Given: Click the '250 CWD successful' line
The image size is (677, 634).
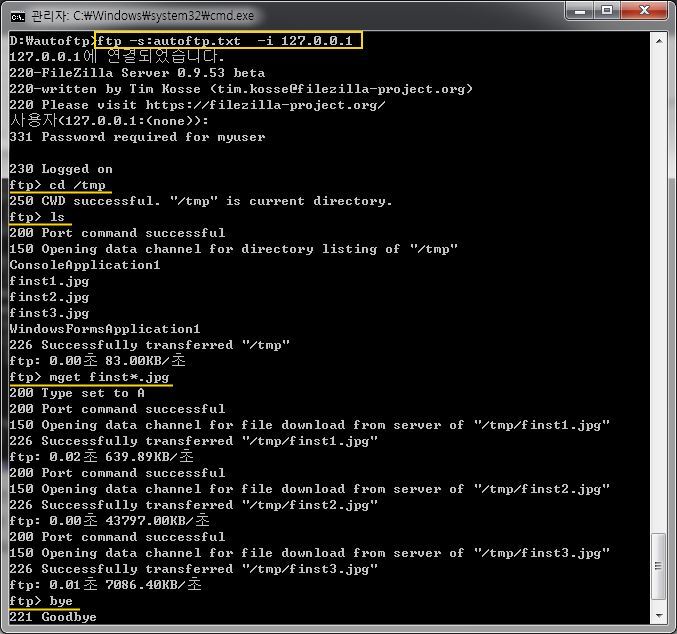Looking at the screenshot, I should (x=201, y=201).
